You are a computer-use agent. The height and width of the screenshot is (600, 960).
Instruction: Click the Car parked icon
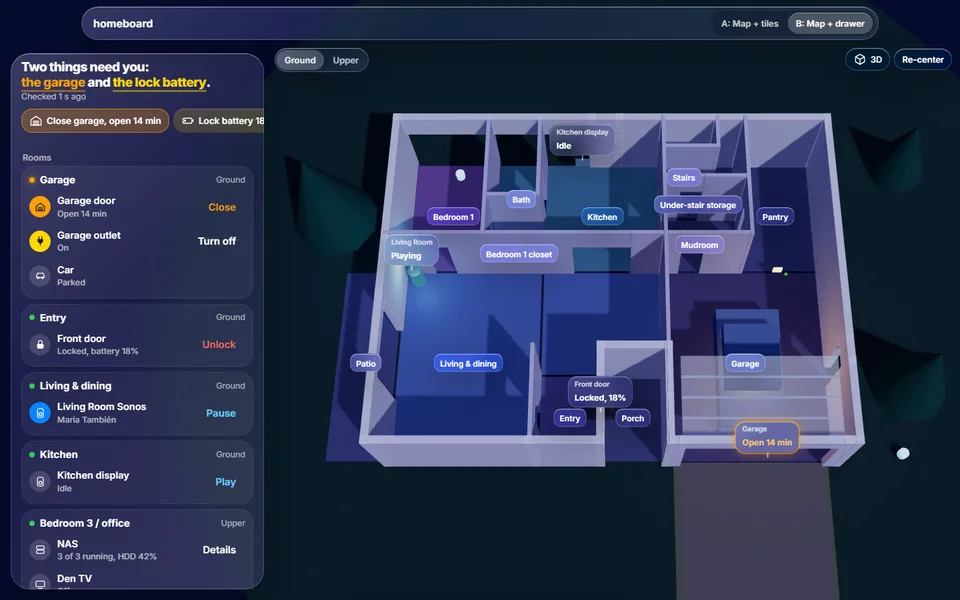pos(40,276)
